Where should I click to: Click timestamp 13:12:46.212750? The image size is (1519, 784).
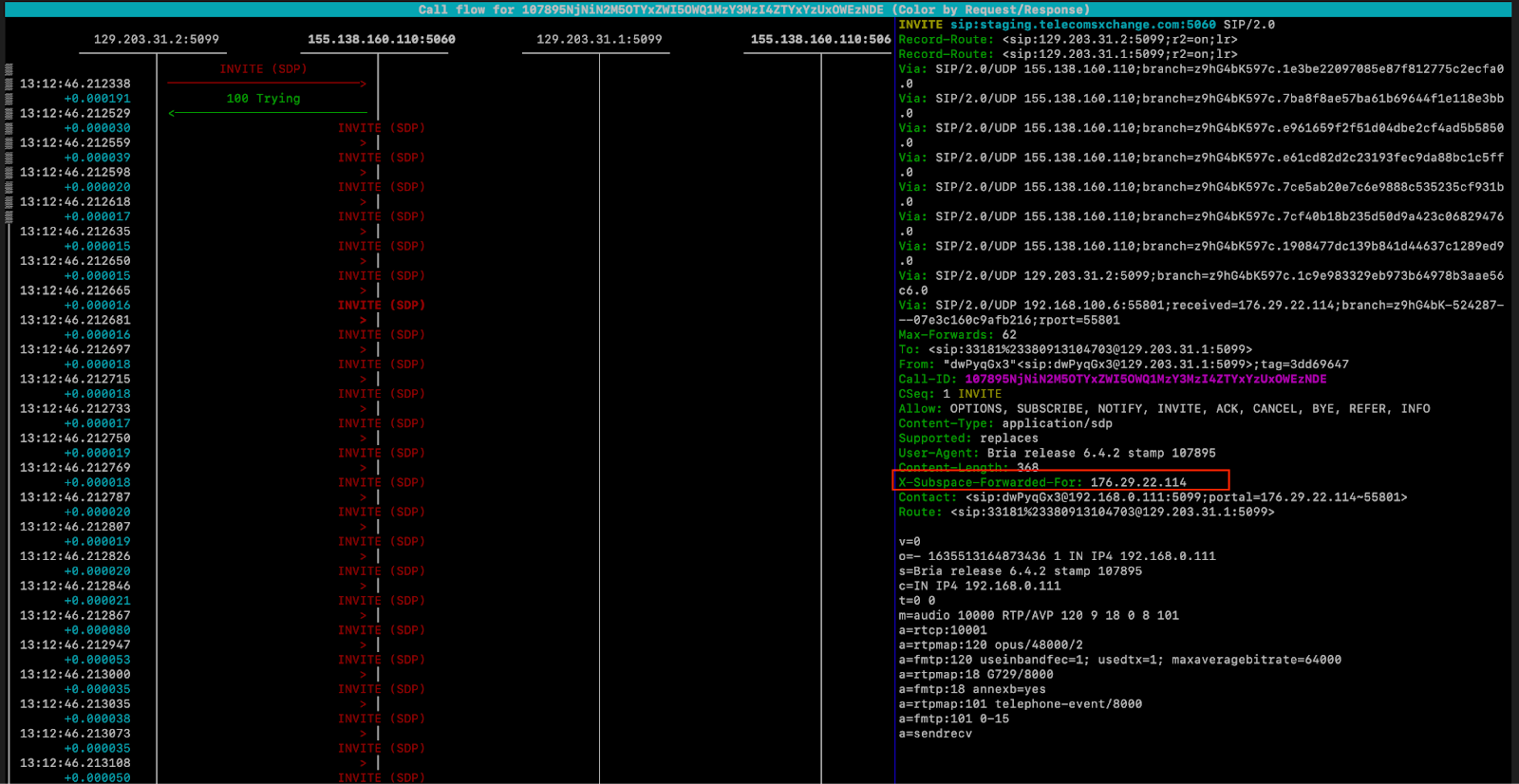tap(75, 438)
